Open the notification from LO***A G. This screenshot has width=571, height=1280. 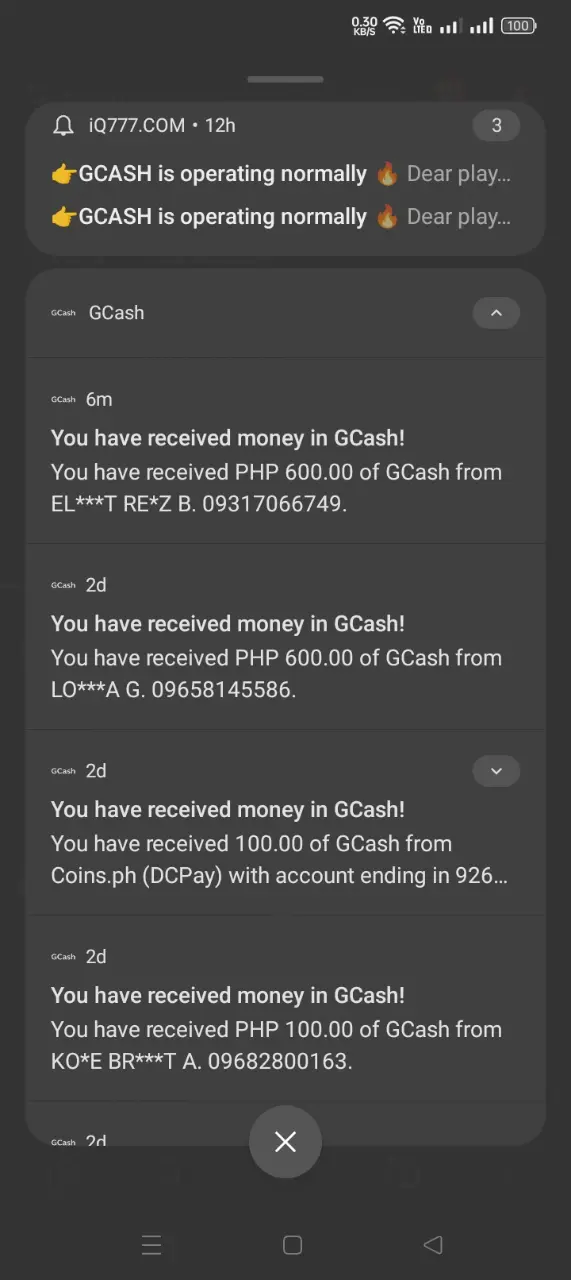(285, 637)
